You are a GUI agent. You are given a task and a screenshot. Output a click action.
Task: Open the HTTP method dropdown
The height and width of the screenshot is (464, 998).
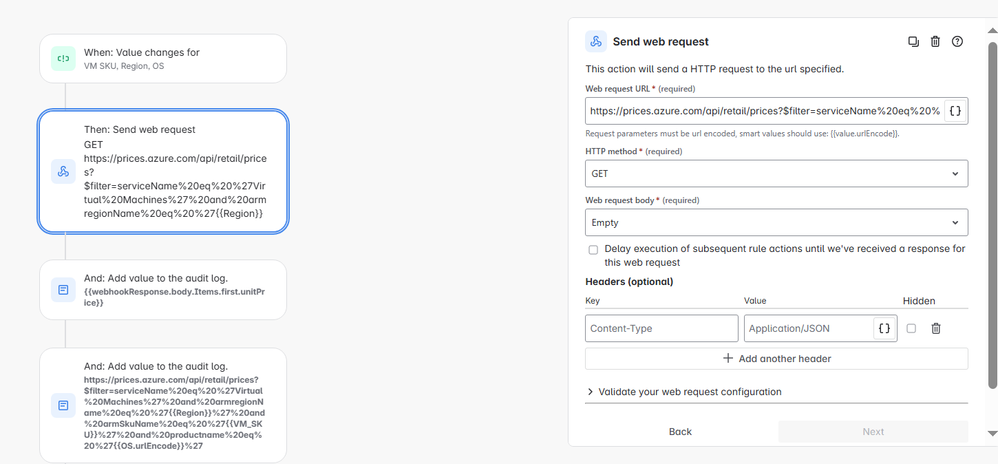pyautogui.click(x=777, y=173)
